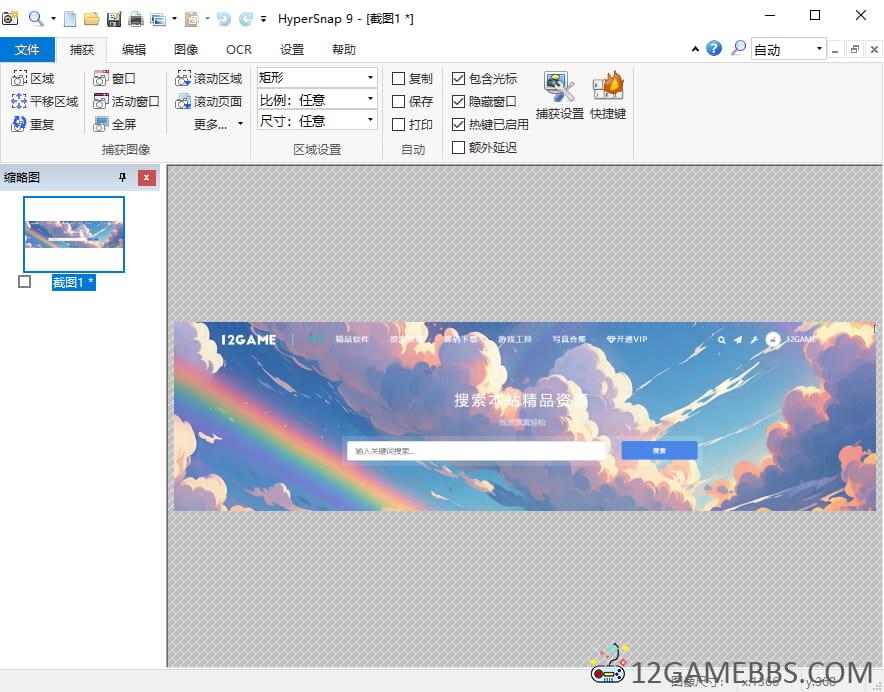Open a file with the folder icon

[x=92, y=19]
